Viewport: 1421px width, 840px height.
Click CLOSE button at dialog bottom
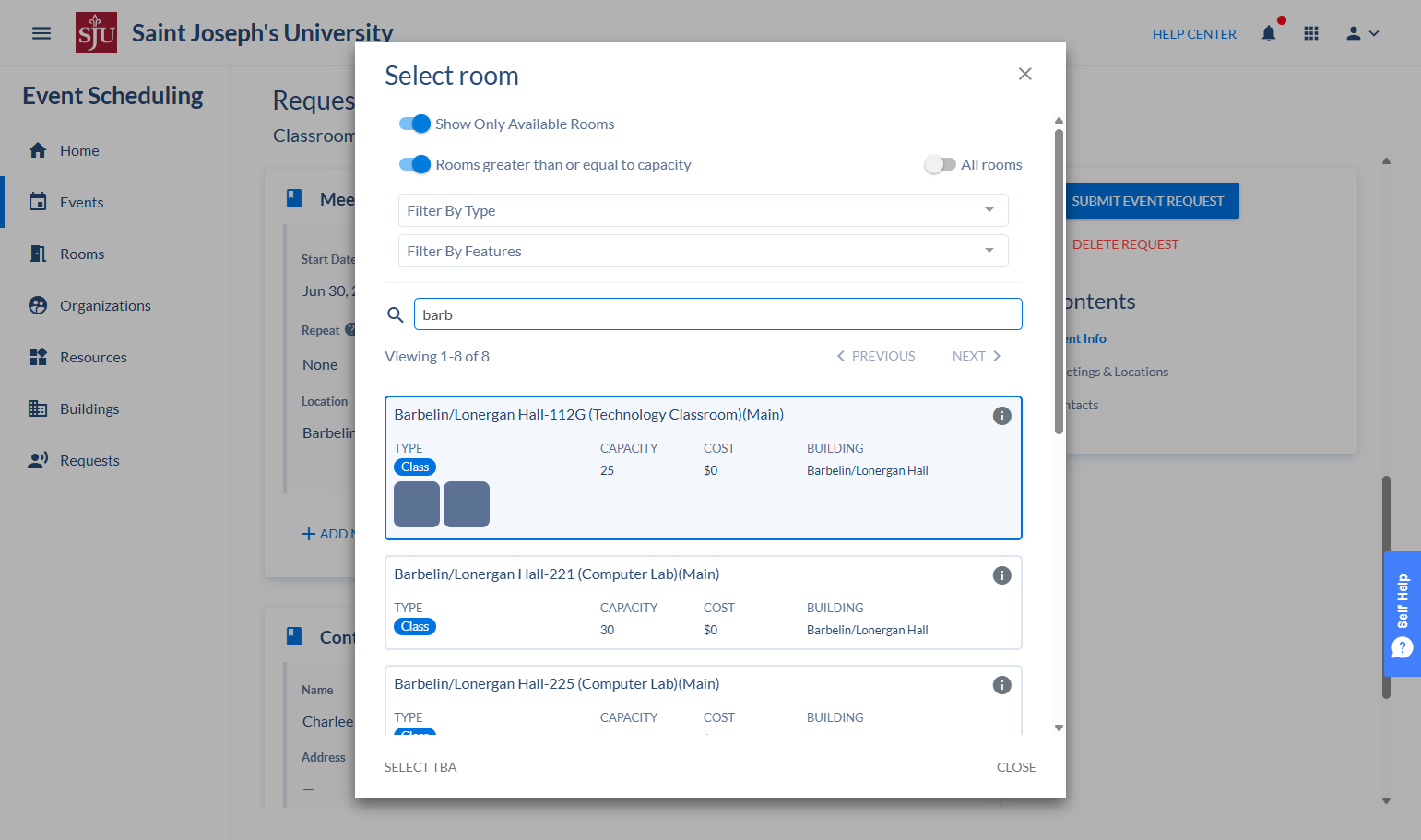click(1016, 767)
